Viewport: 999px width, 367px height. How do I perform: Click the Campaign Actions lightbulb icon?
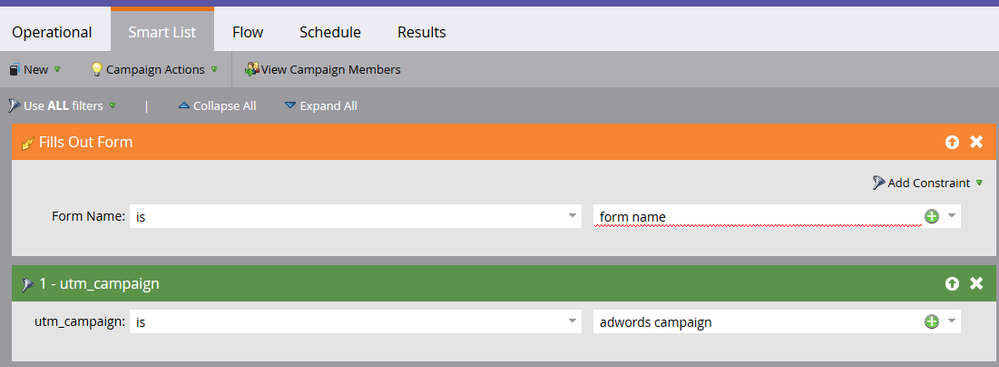click(97, 69)
